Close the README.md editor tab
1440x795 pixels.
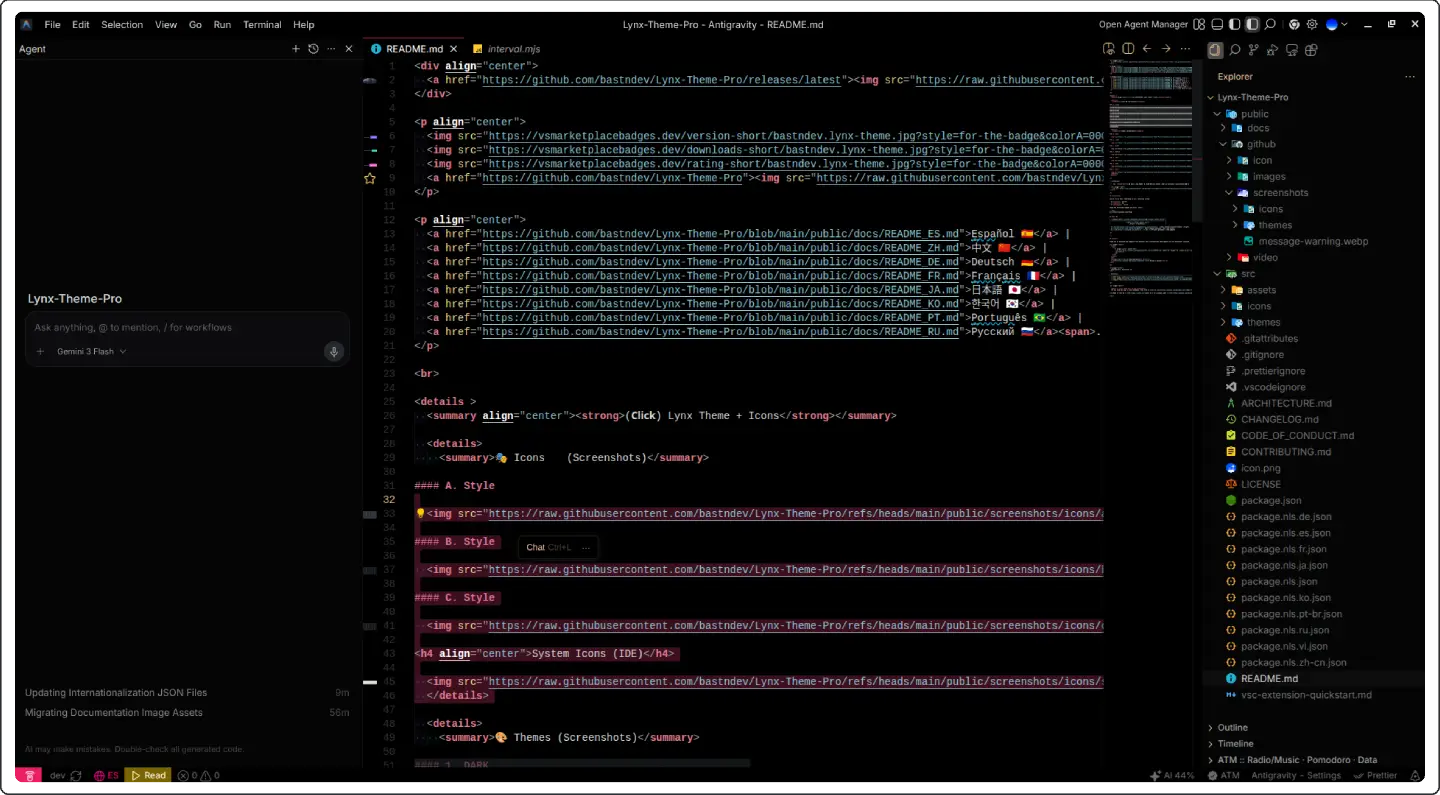pyautogui.click(x=454, y=48)
